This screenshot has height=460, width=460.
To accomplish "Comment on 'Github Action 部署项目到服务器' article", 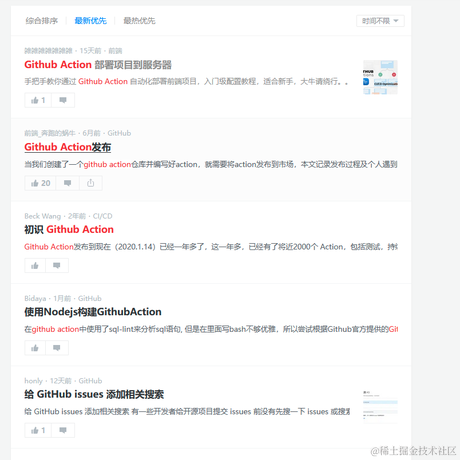I will click(x=63, y=100).
